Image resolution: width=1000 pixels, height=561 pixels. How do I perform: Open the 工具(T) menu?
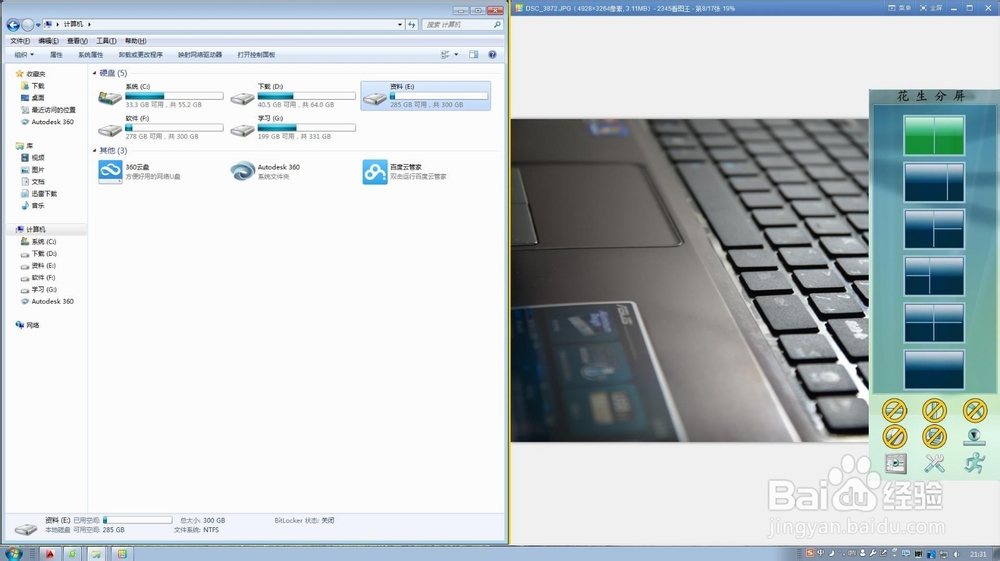[106, 41]
